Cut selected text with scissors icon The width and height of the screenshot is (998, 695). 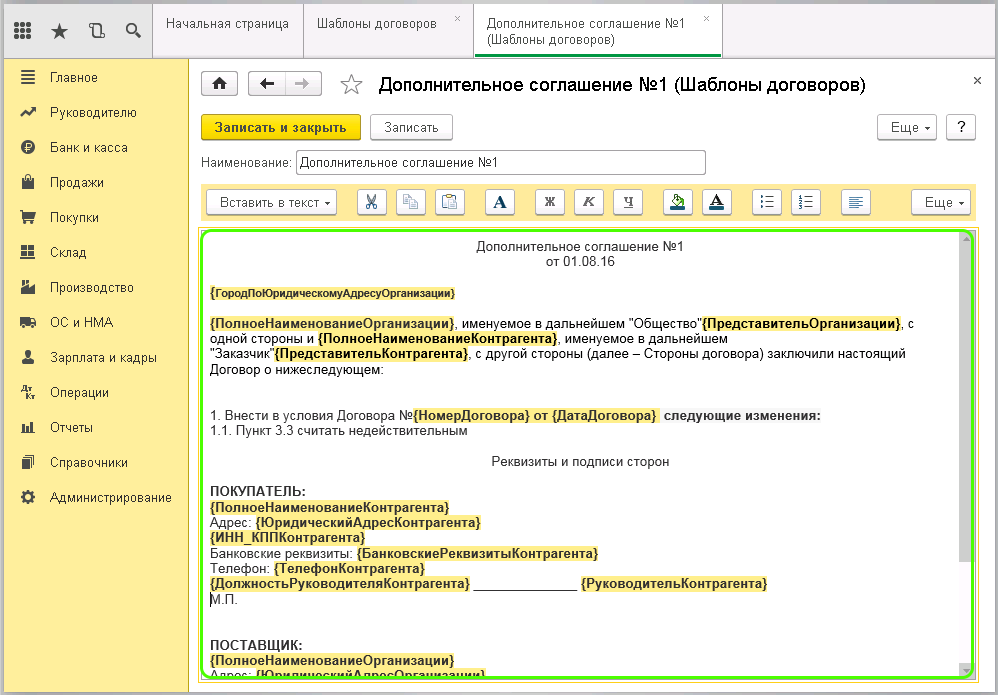coord(372,202)
